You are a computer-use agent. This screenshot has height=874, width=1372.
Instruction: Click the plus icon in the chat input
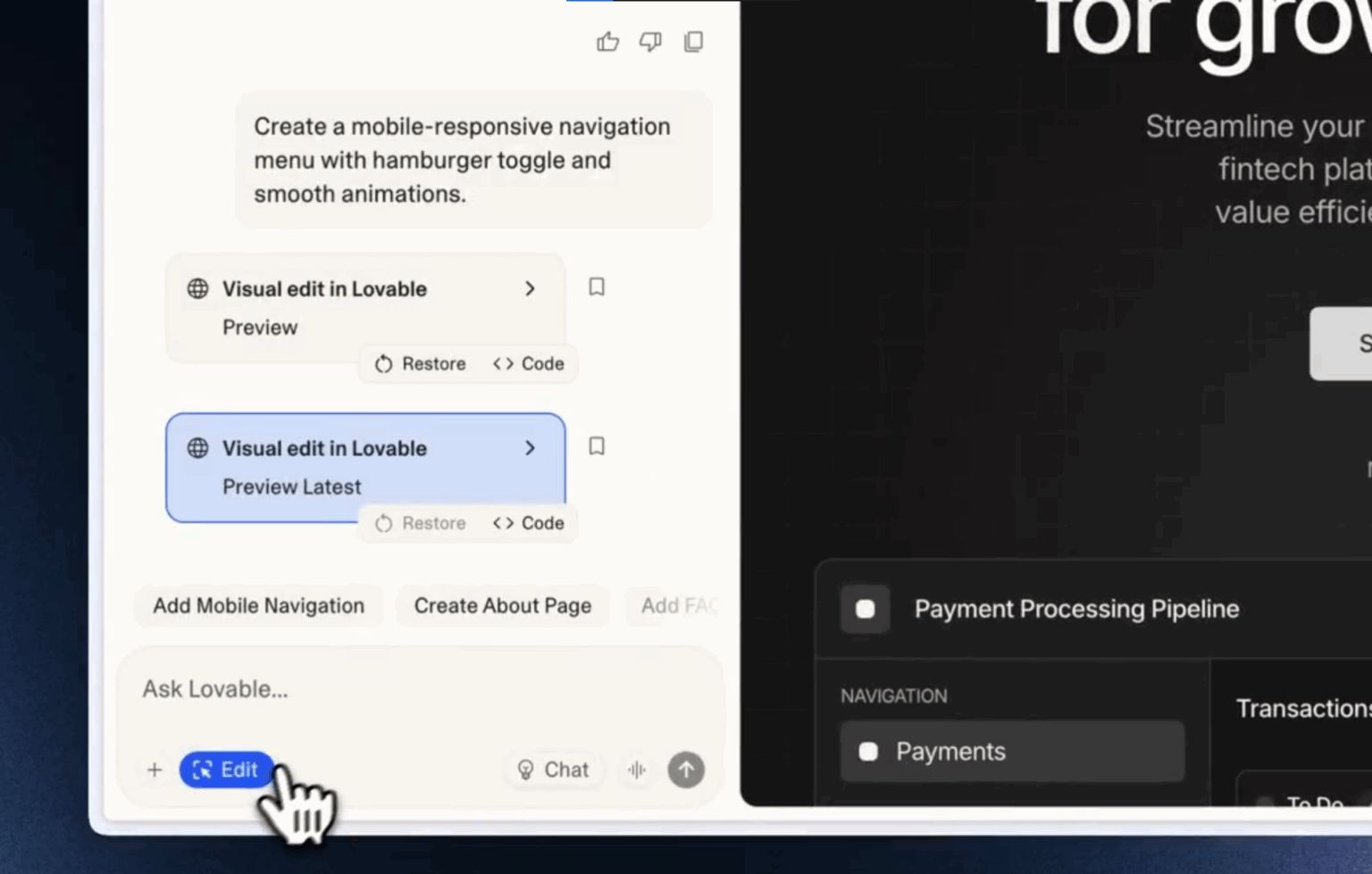(154, 769)
